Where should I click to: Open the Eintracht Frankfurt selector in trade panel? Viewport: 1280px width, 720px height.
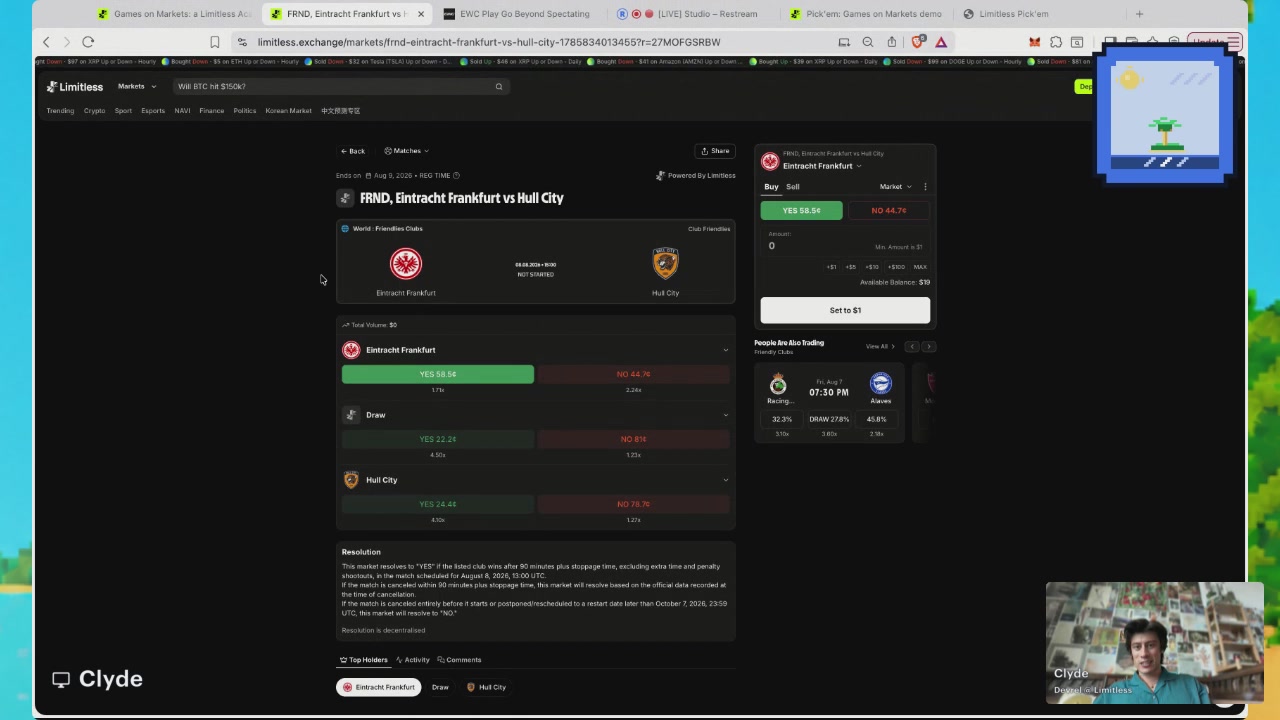tap(822, 166)
